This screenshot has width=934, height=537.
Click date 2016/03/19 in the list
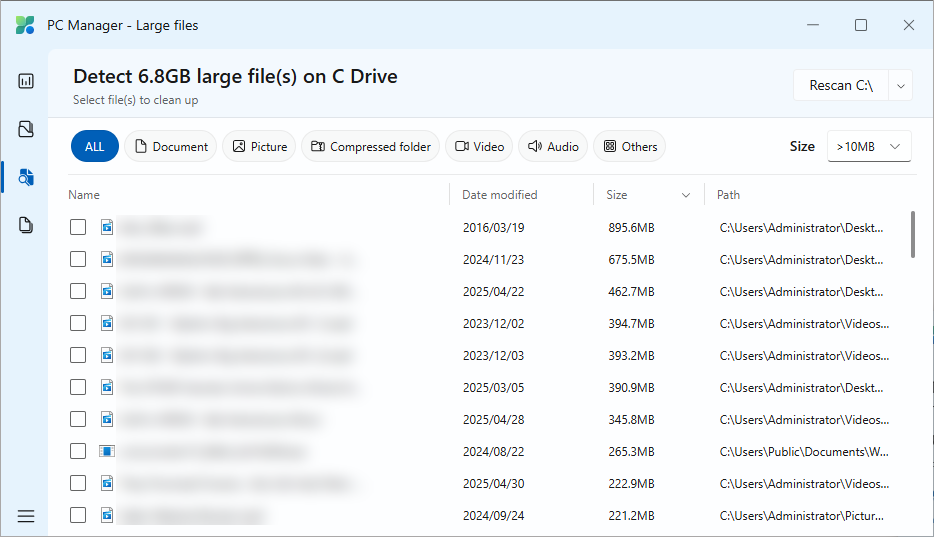click(494, 227)
